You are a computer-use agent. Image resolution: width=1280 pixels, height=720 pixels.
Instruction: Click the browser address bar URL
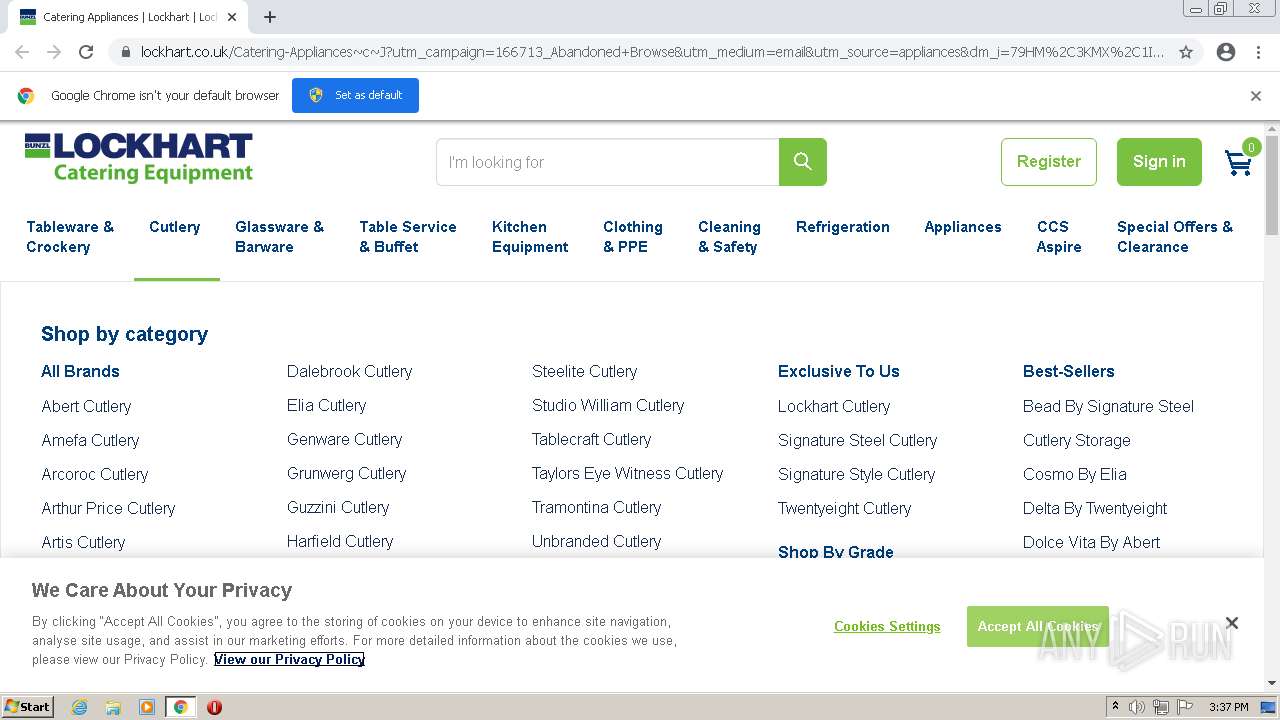pyautogui.click(x=652, y=52)
